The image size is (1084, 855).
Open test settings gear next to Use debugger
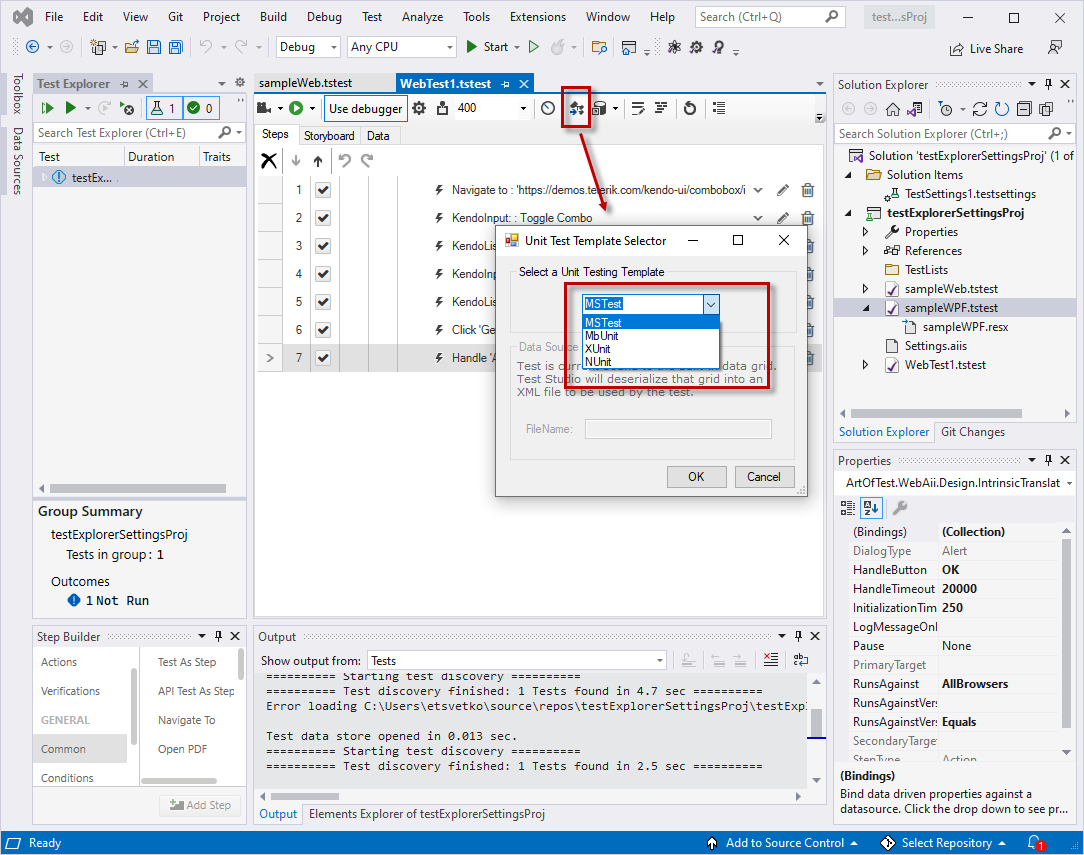(419, 108)
